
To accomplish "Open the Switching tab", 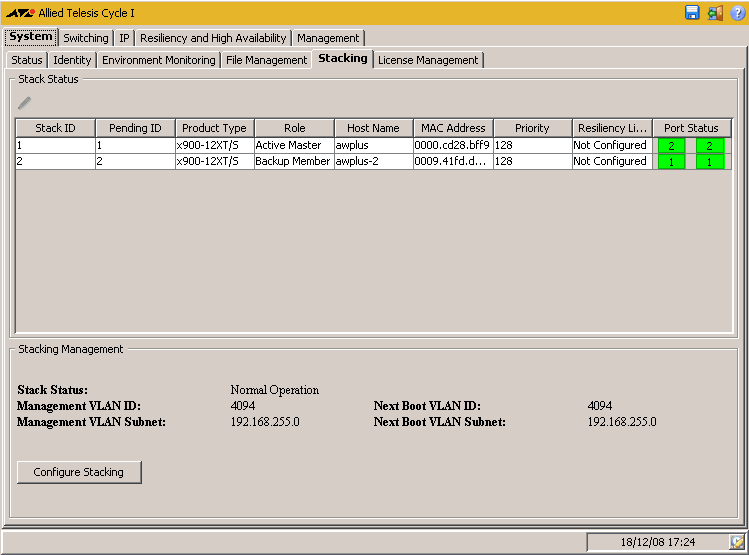I will click(x=86, y=38).
